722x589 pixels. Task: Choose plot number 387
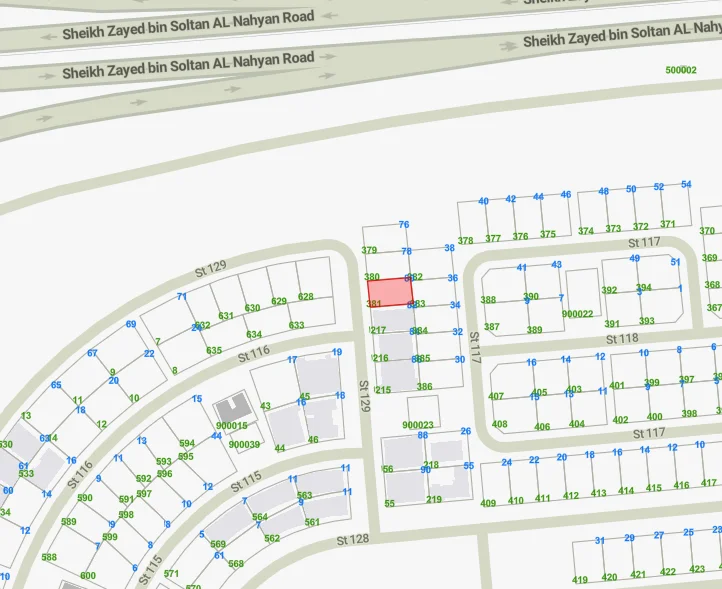(490, 327)
